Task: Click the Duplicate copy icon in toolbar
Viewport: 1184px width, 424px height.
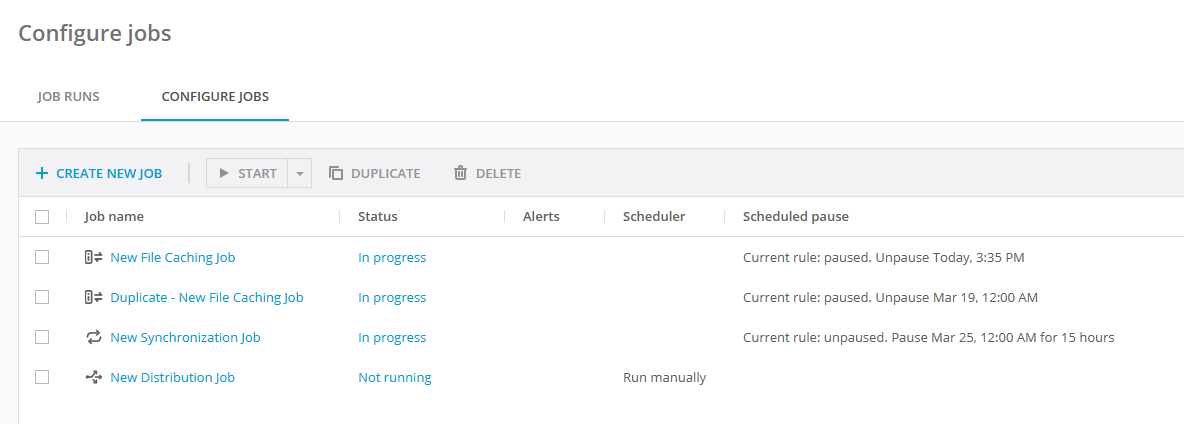Action: pos(336,173)
